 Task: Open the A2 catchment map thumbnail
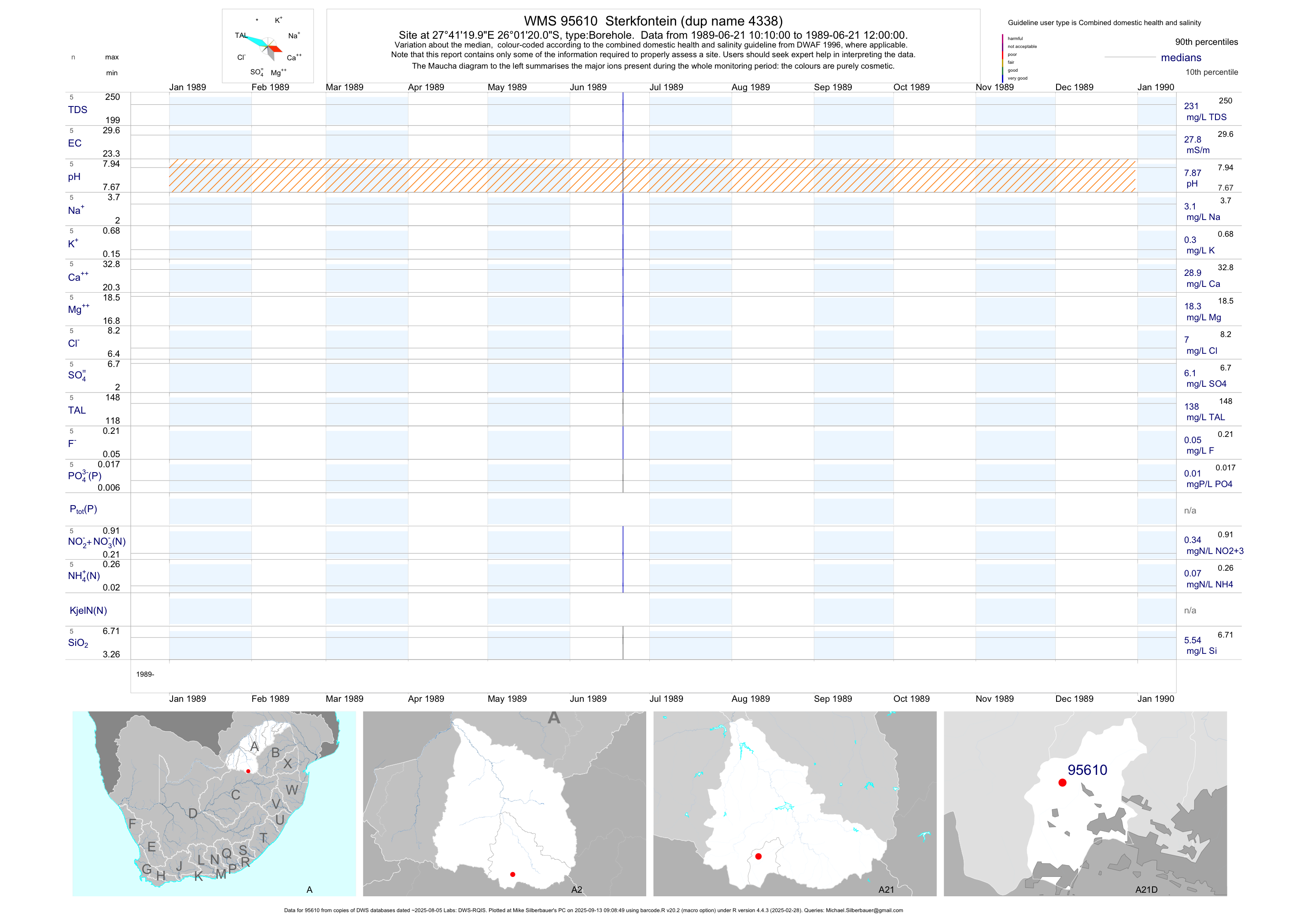504,803
